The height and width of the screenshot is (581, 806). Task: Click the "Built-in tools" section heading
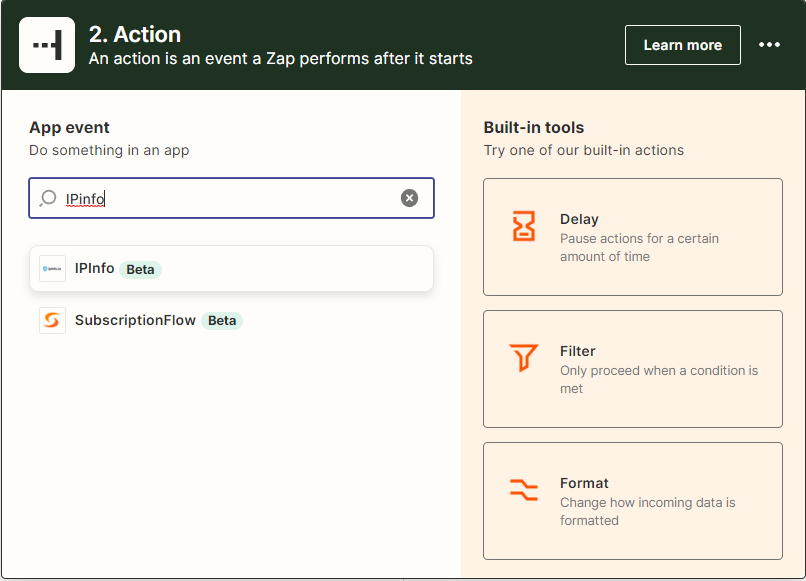tap(533, 128)
